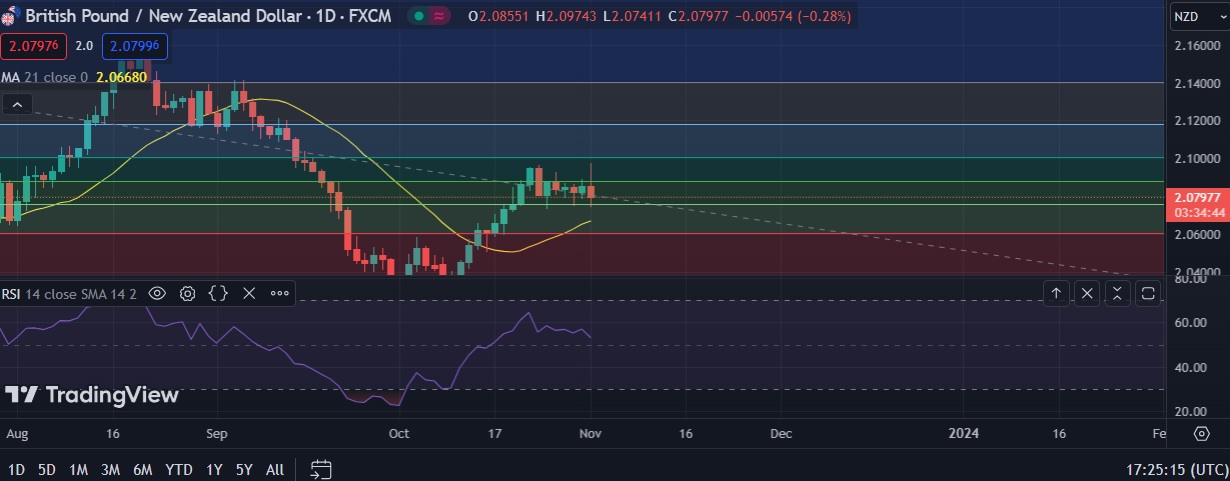Click the red sell price 2.07976
The image size is (1230, 481).
34,45
